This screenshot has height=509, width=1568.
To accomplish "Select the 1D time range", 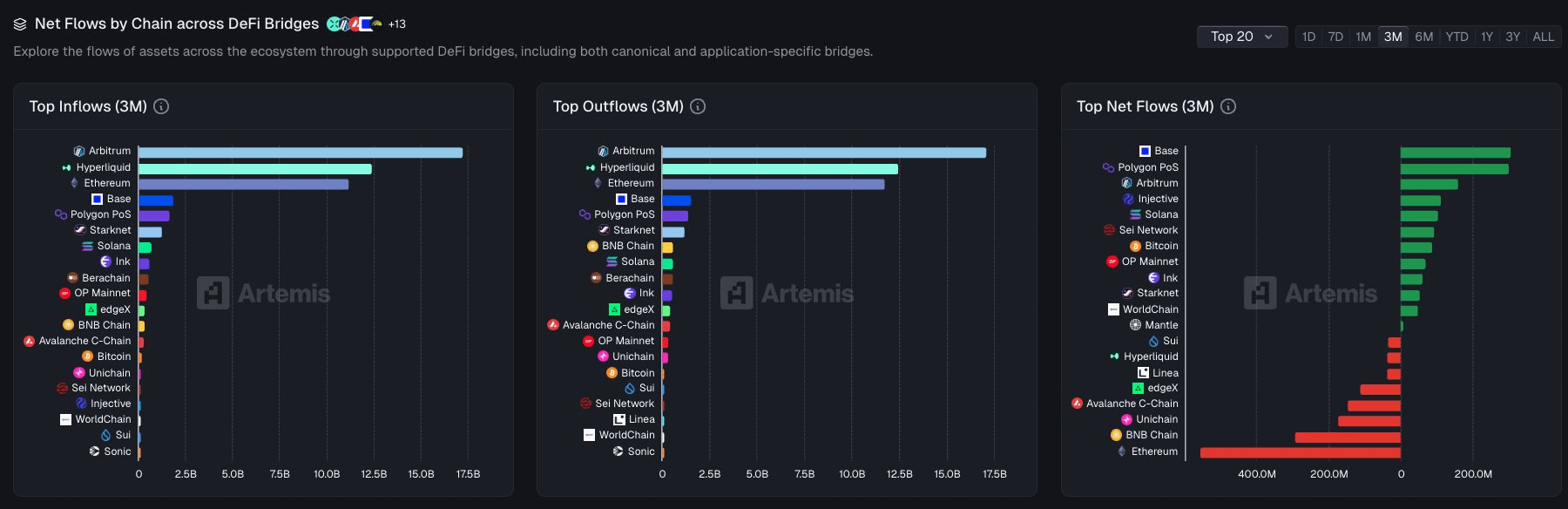I will [x=1308, y=37].
